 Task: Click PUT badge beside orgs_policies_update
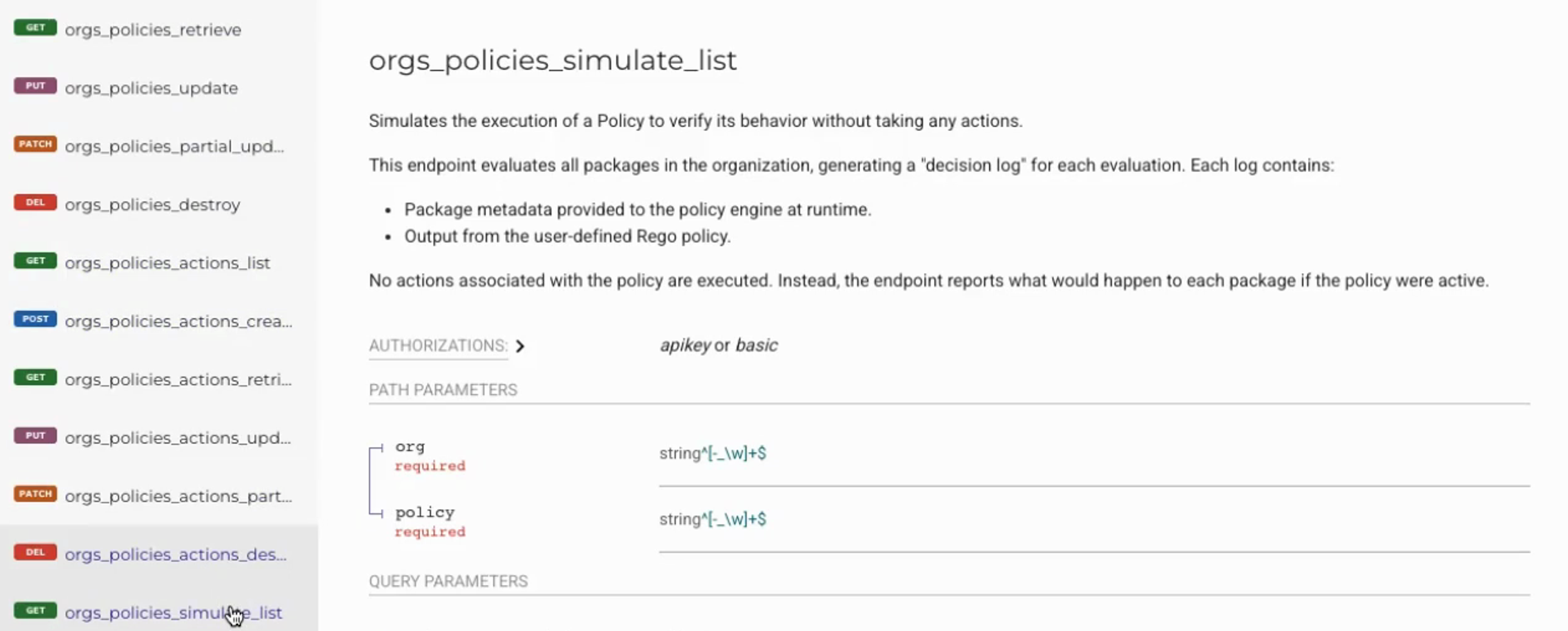tap(35, 87)
